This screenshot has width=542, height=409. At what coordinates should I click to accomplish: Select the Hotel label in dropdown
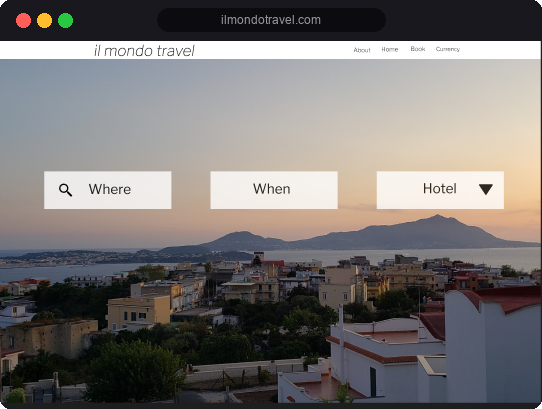[x=440, y=188]
